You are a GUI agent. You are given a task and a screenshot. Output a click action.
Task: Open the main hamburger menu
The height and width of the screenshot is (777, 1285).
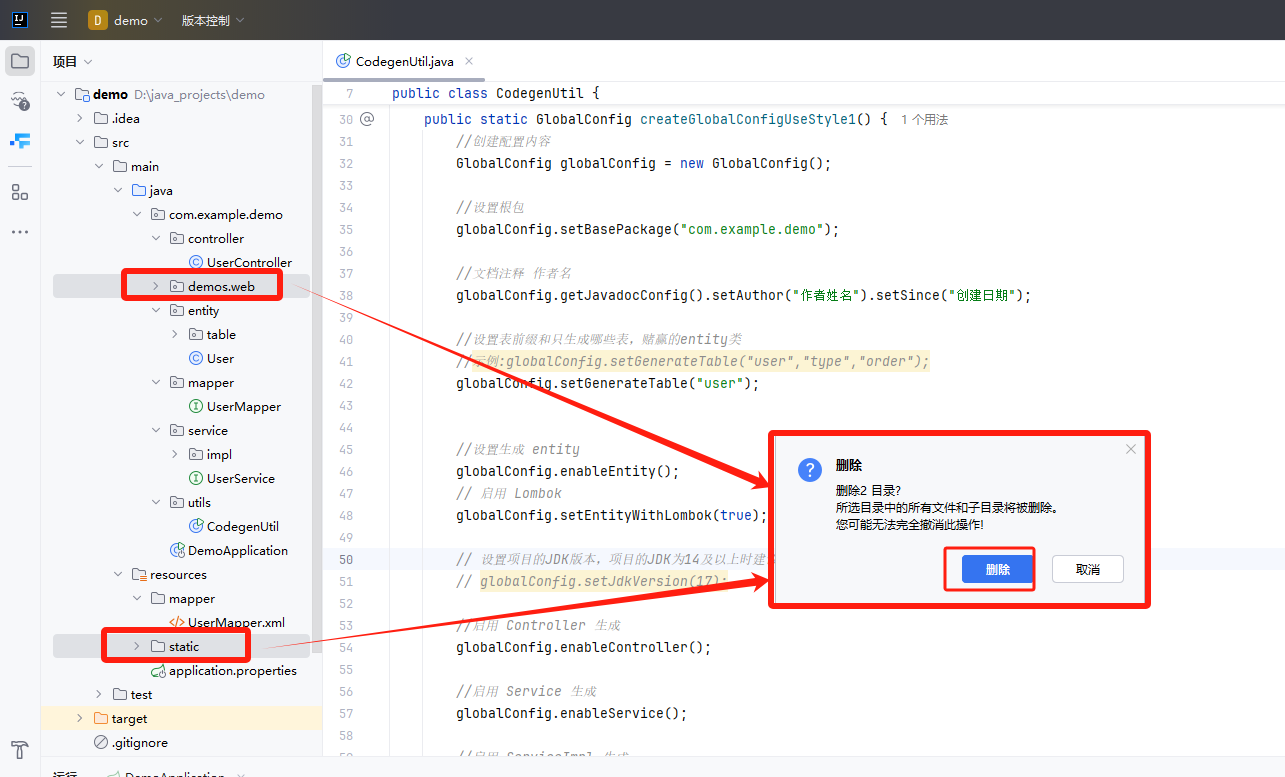tap(59, 20)
